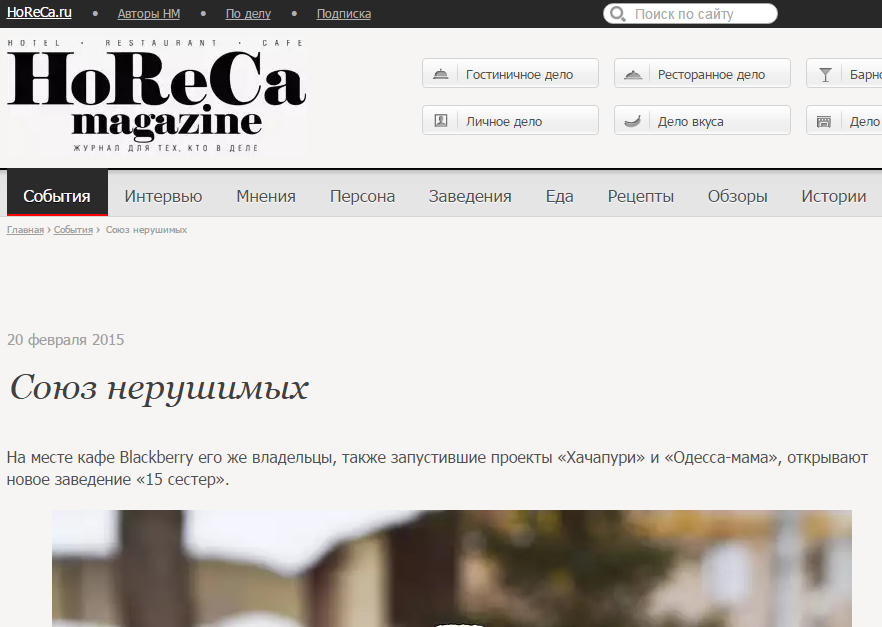The height and width of the screenshot is (627, 882).
Task: Open the Авторы HM link
Action: [x=148, y=14]
